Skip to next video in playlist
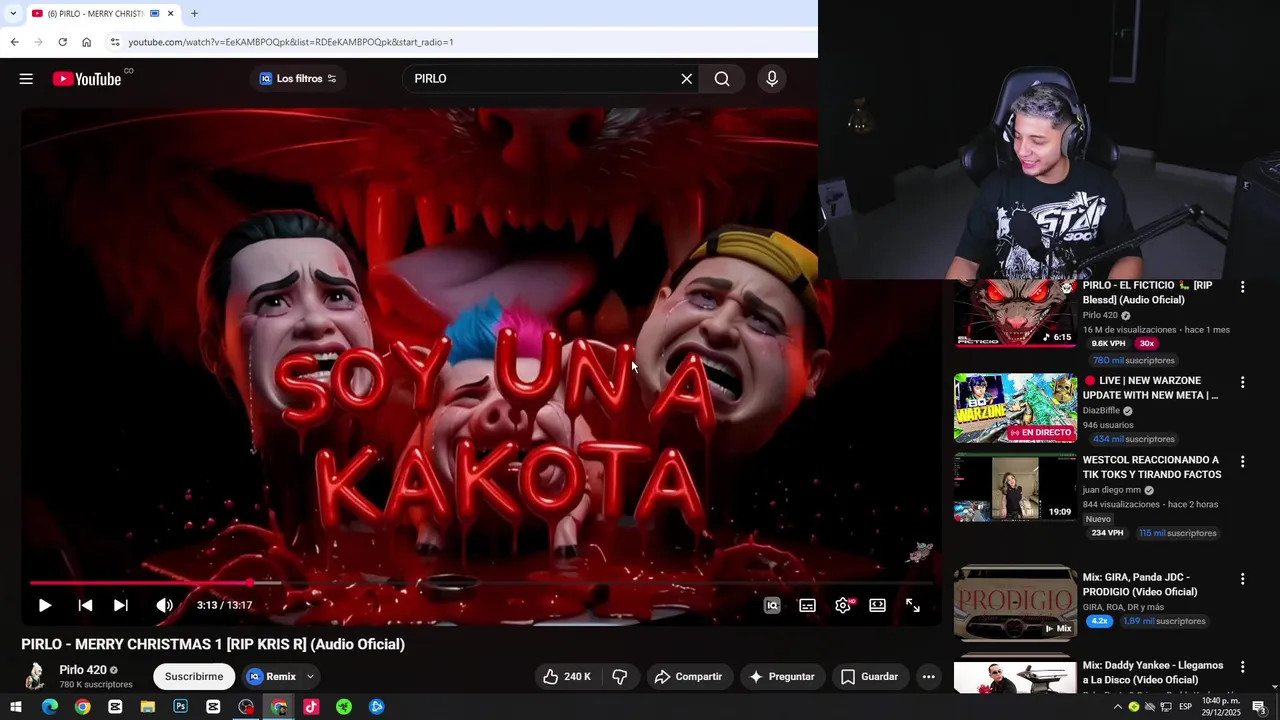This screenshot has height=720, width=1280. click(x=121, y=605)
